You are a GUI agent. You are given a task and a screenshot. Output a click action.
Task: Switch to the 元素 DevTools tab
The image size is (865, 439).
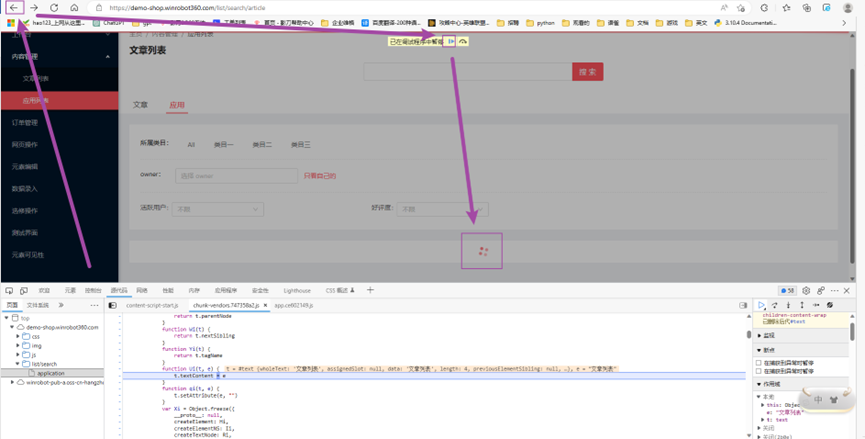tap(70, 291)
